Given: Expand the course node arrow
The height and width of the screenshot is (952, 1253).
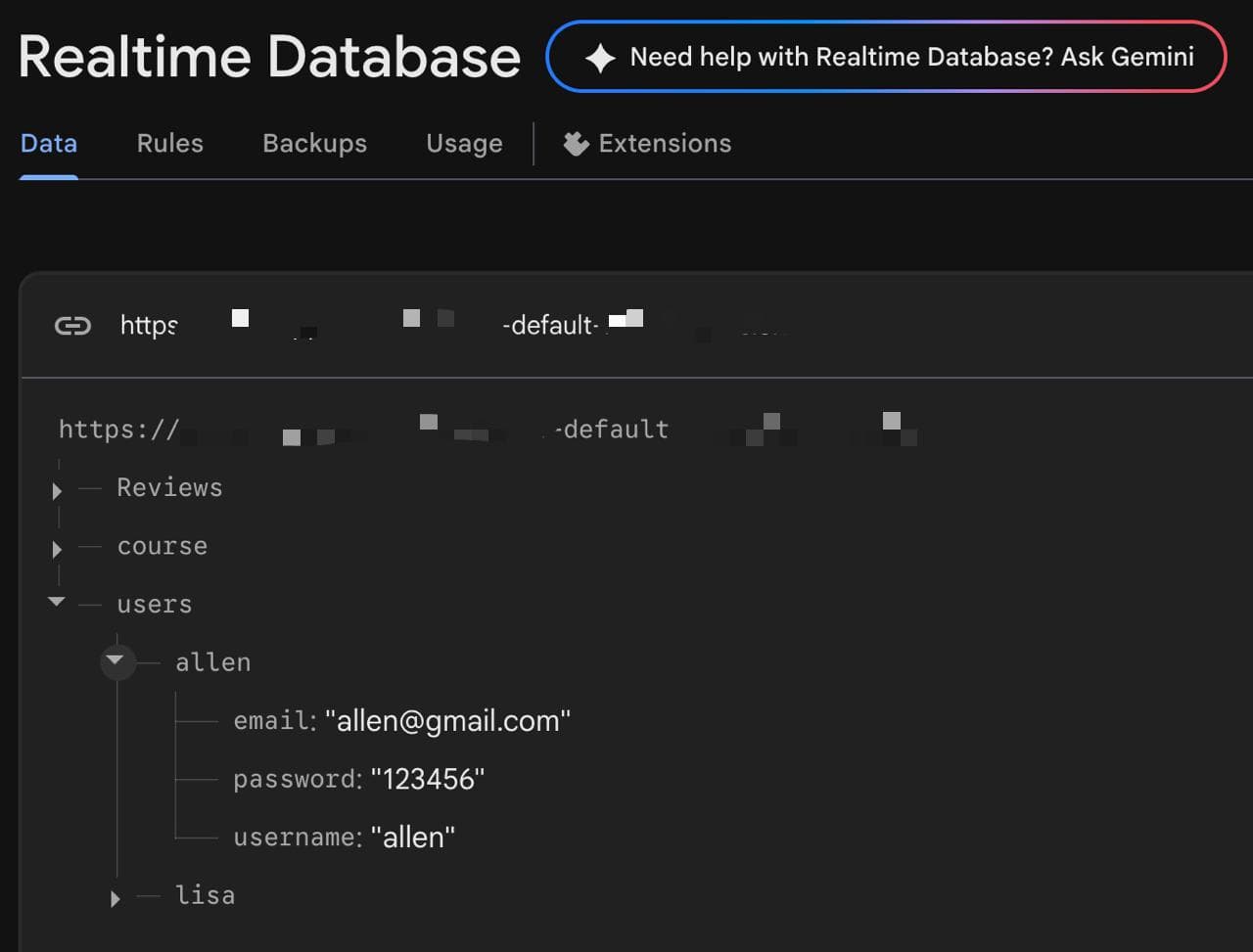Looking at the screenshot, I should [x=57, y=549].
